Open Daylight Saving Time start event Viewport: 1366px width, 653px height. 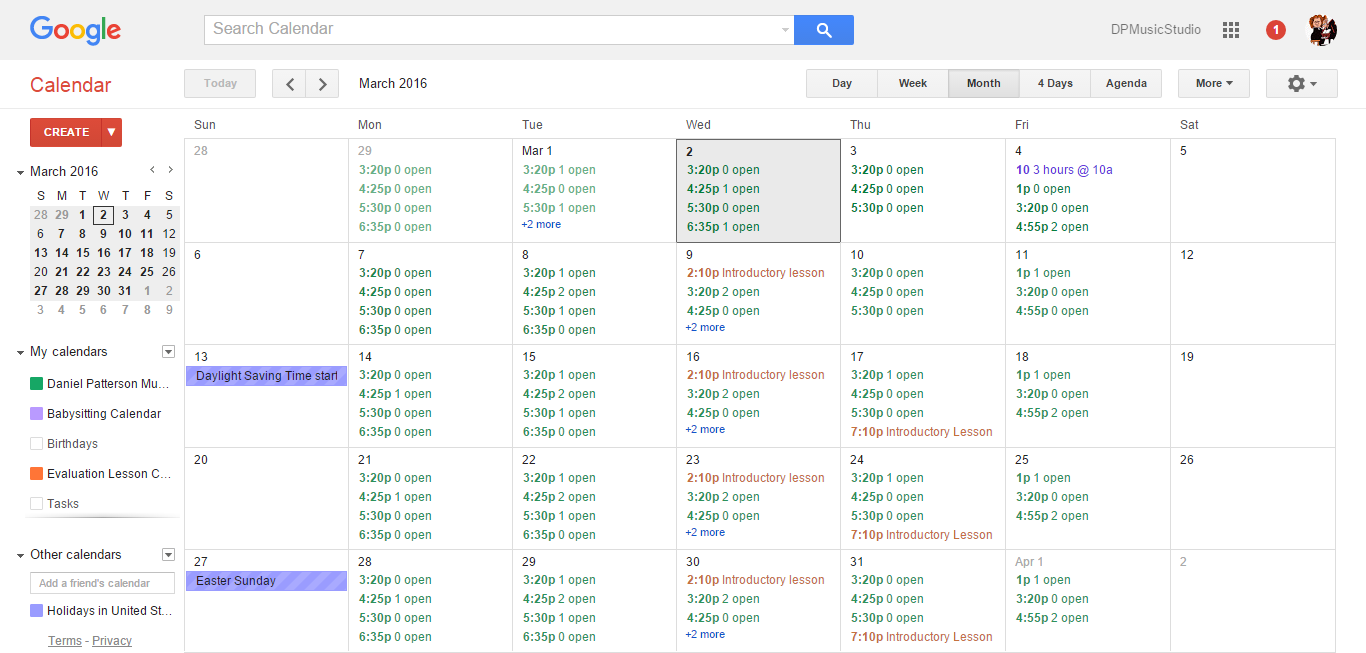tap(266, 376)
